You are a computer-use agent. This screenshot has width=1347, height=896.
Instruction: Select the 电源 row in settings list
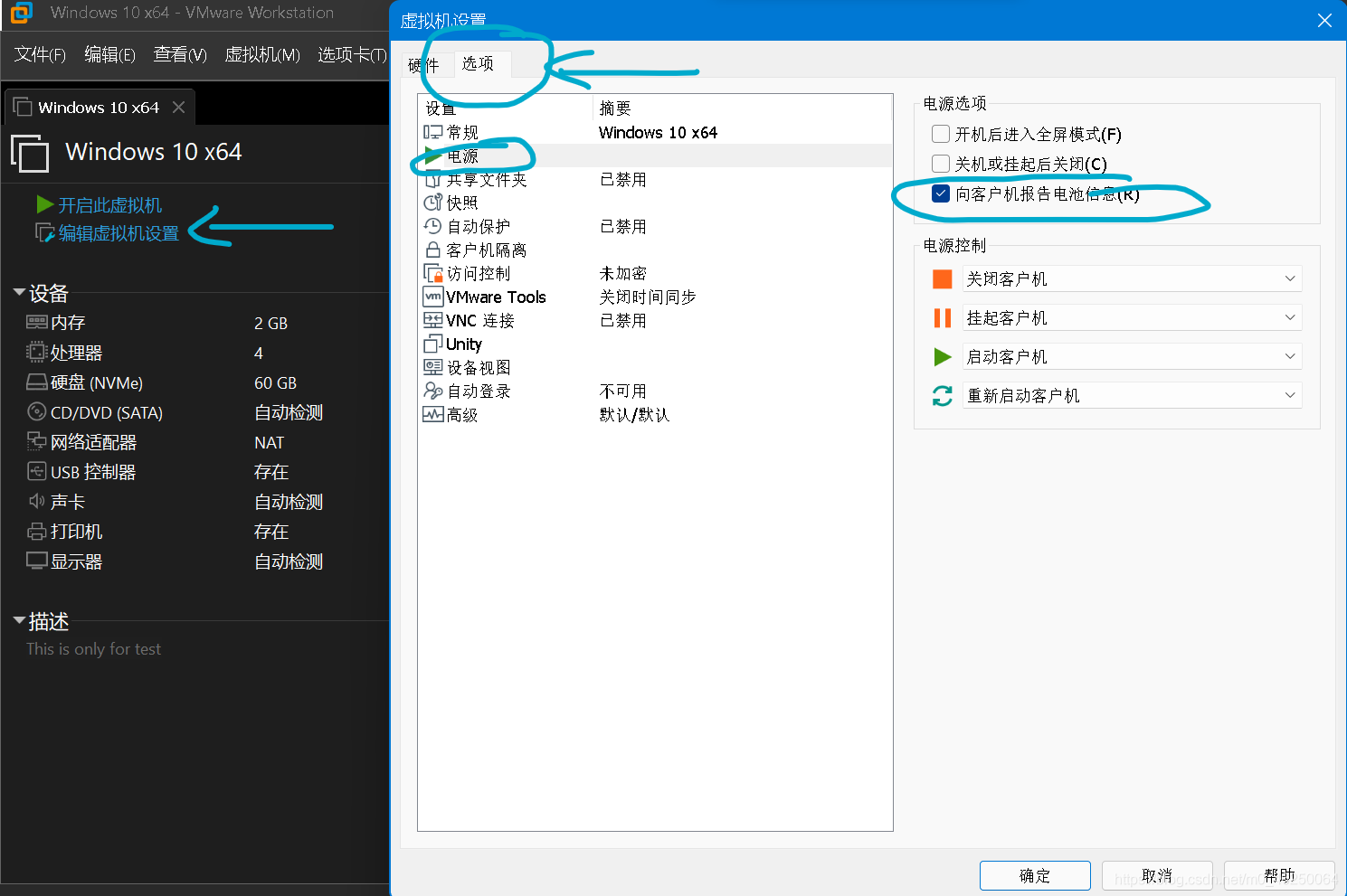(655, 156)
